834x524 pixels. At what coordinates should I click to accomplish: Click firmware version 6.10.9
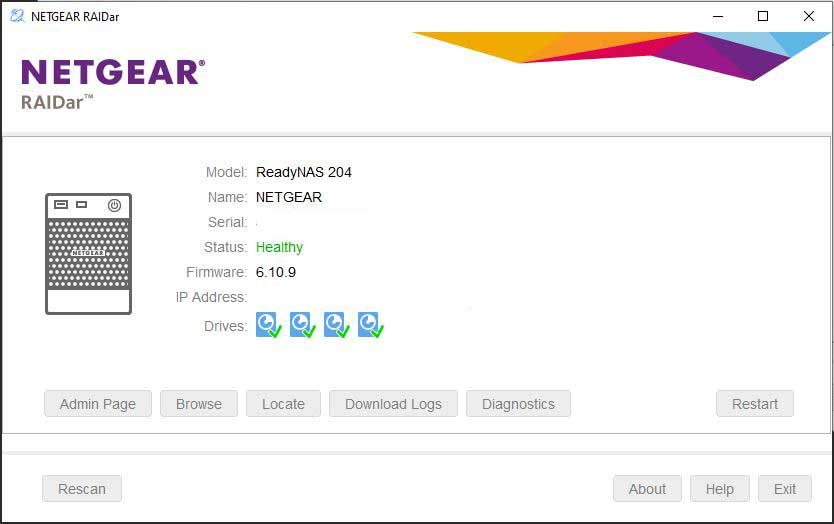tap(276, 272)
